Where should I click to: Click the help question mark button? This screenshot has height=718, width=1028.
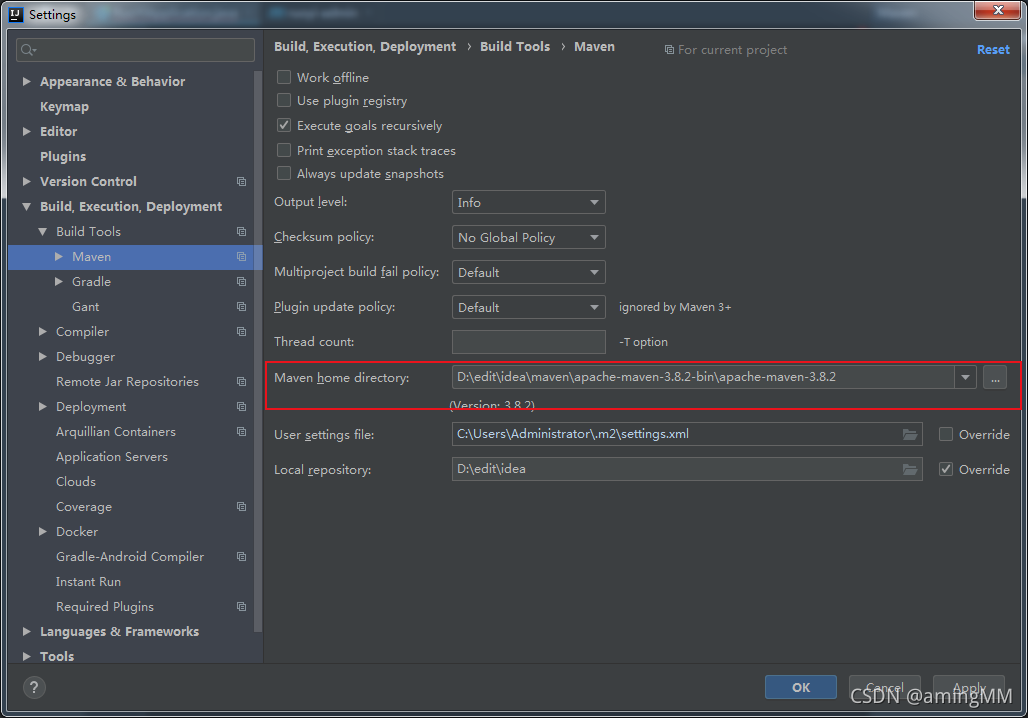click(x=34, y=687)
